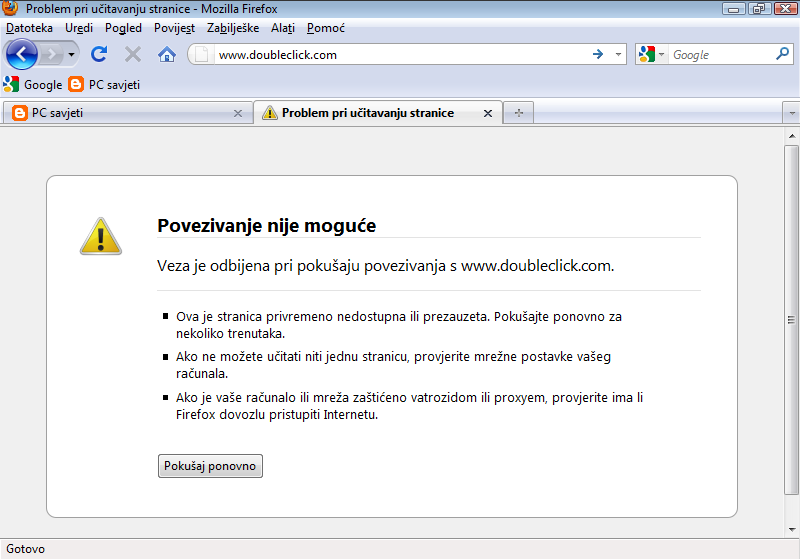Screen dimensions: 800x560
Task: Select the Problem pri učitavanju stranice tab
Action: [378, 113]
